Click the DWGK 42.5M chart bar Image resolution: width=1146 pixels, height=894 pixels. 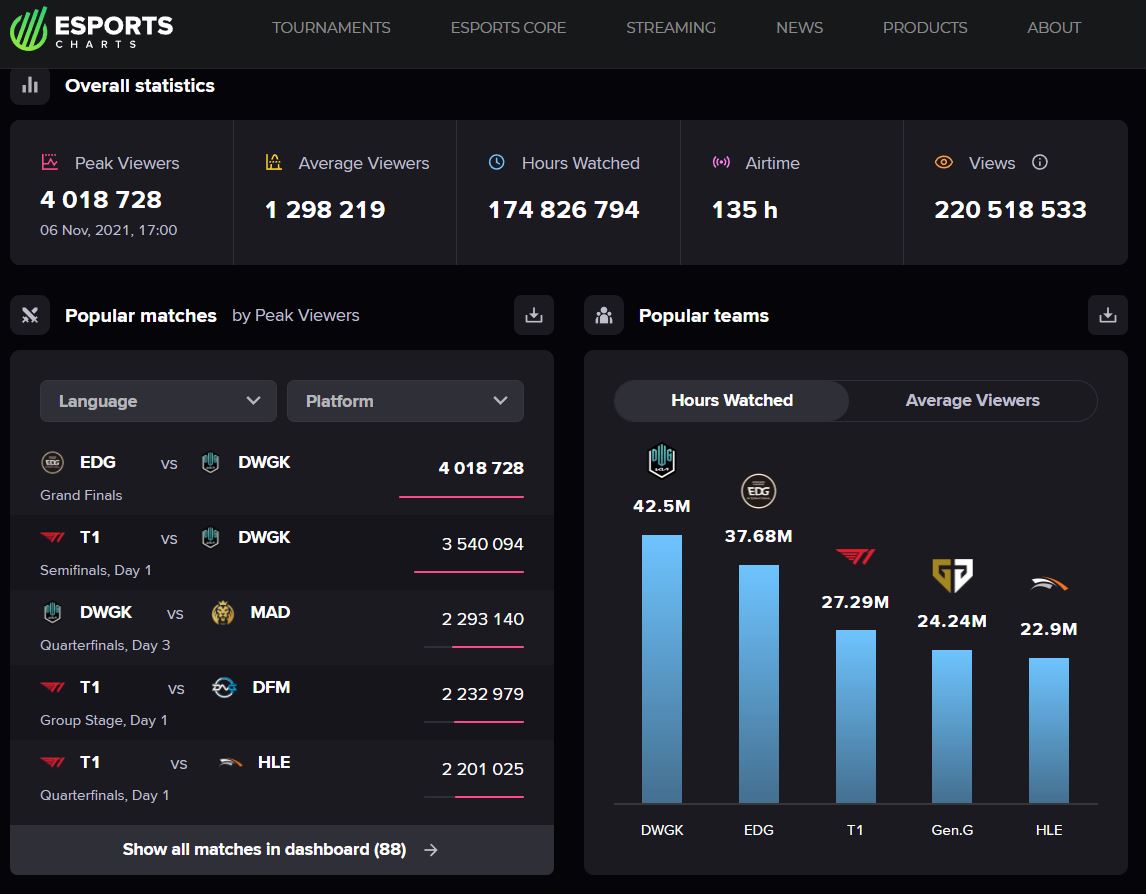point(661,669)
